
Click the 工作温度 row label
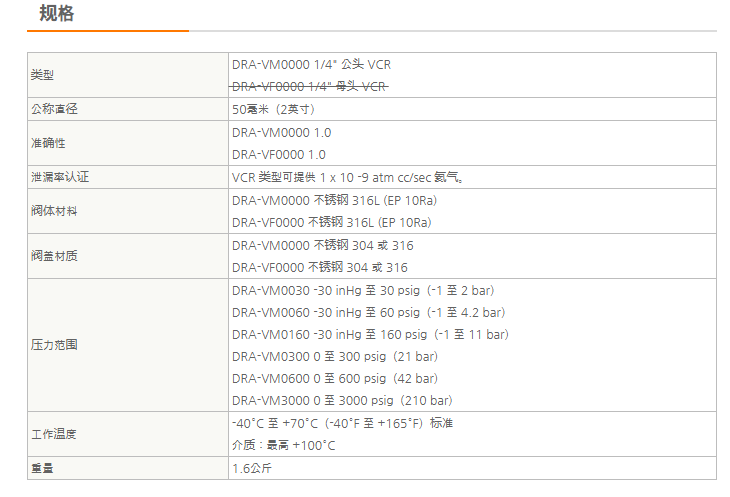[x=53, y=434]
